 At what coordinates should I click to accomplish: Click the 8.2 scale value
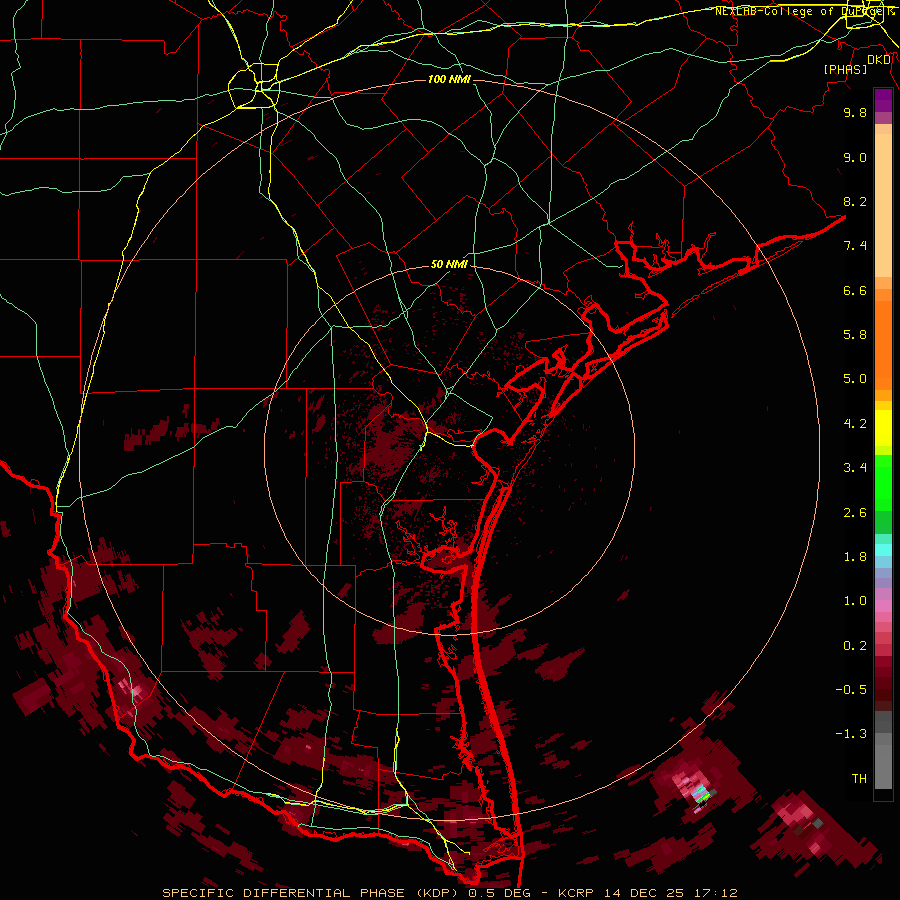(x=855, y=202)
